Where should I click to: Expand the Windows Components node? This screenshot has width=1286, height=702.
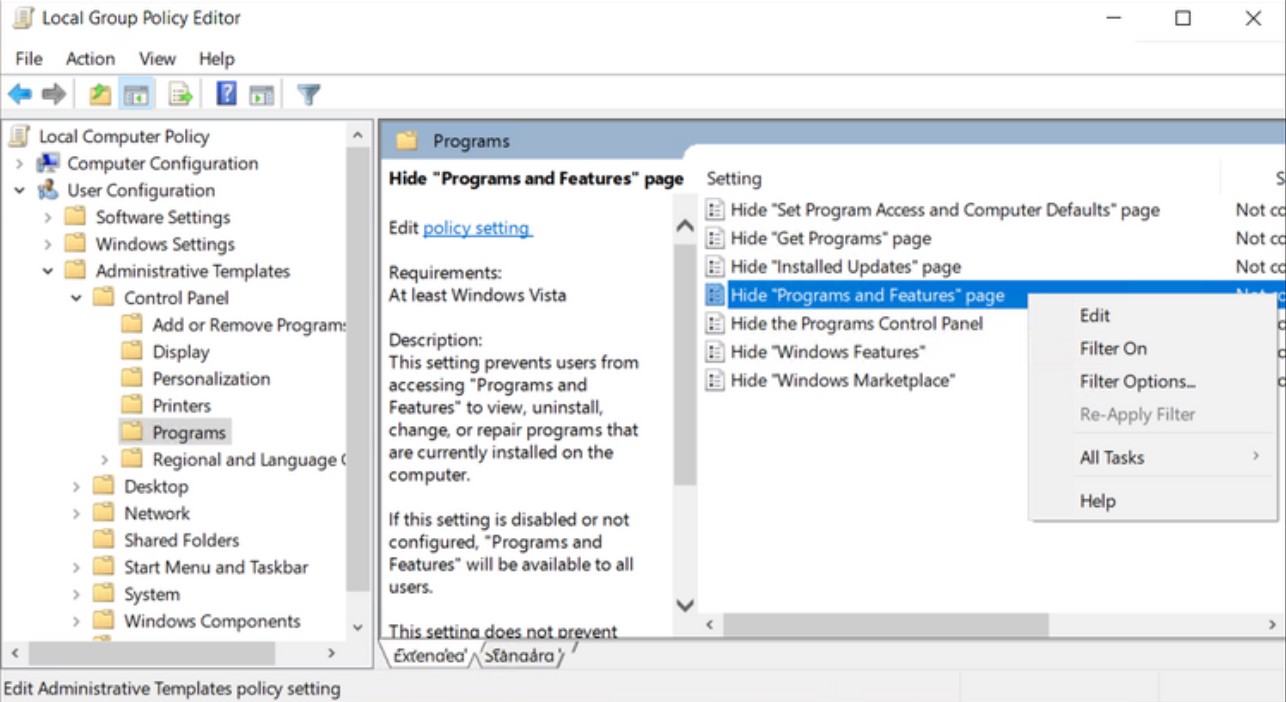(x=76, y=622)
